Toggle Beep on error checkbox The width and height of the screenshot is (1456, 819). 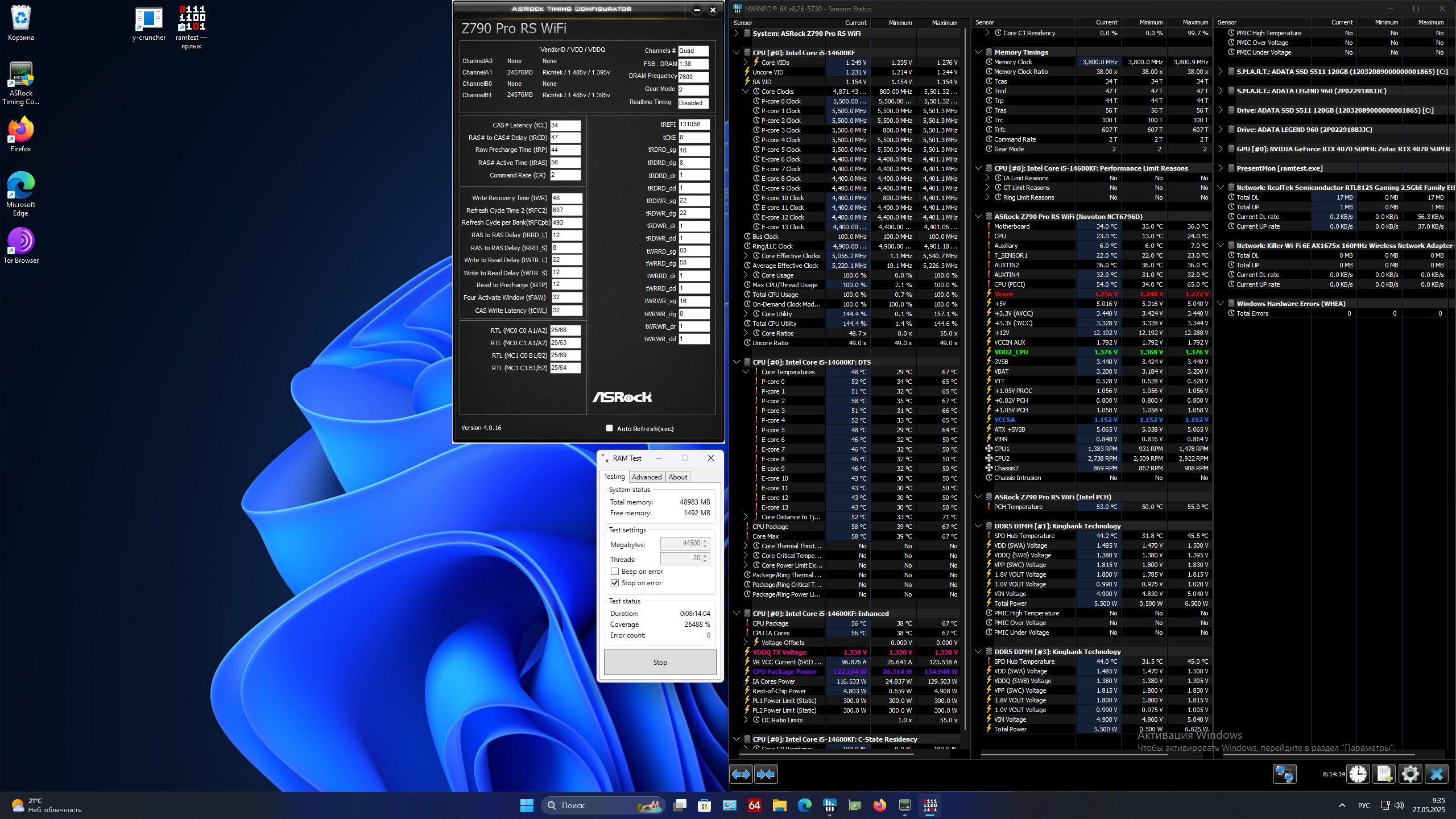tap(615, 572)
